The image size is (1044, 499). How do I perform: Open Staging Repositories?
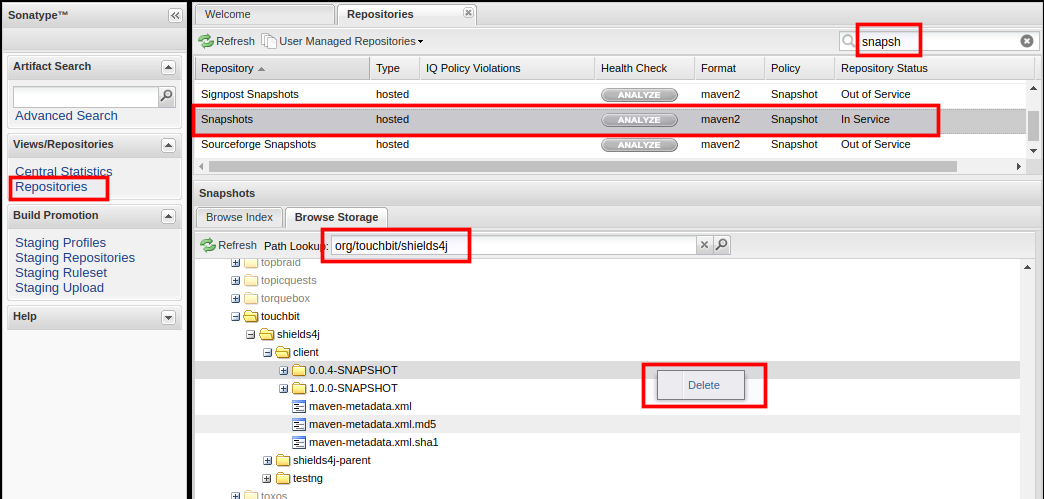click(x=75, y=258)
